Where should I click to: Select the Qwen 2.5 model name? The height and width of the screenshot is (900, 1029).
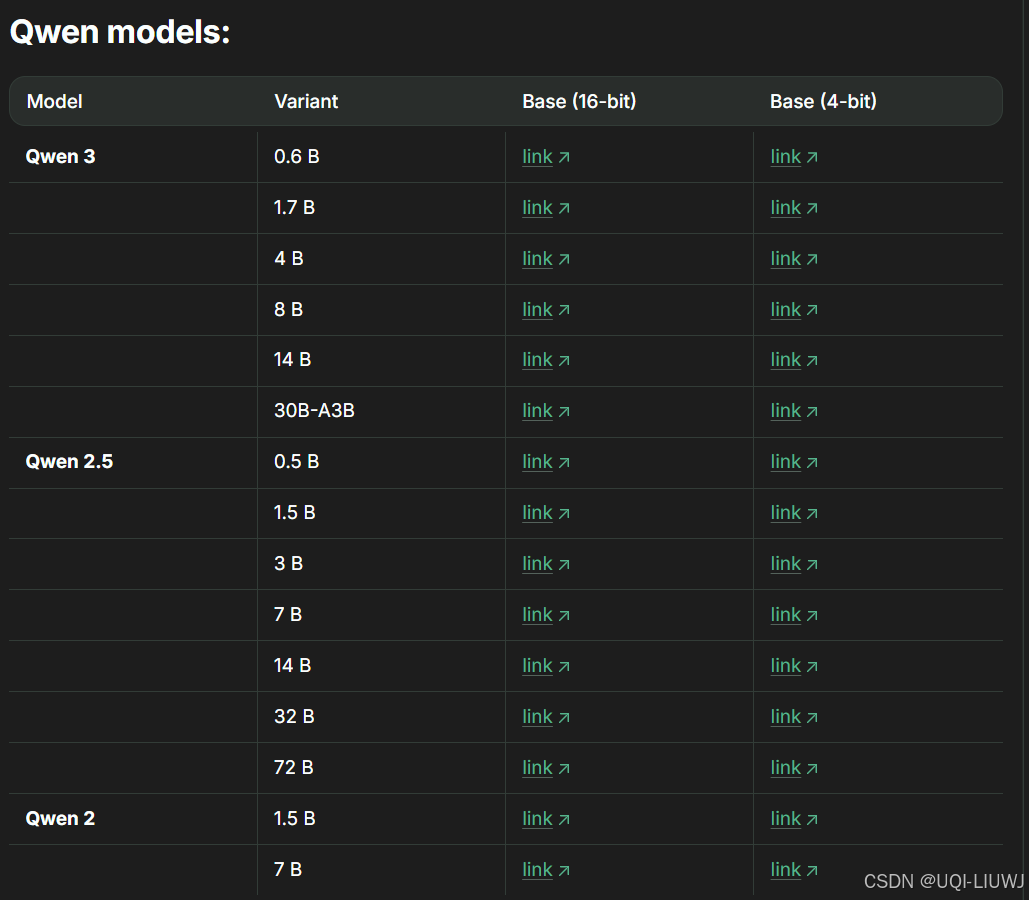pos(69,461)
